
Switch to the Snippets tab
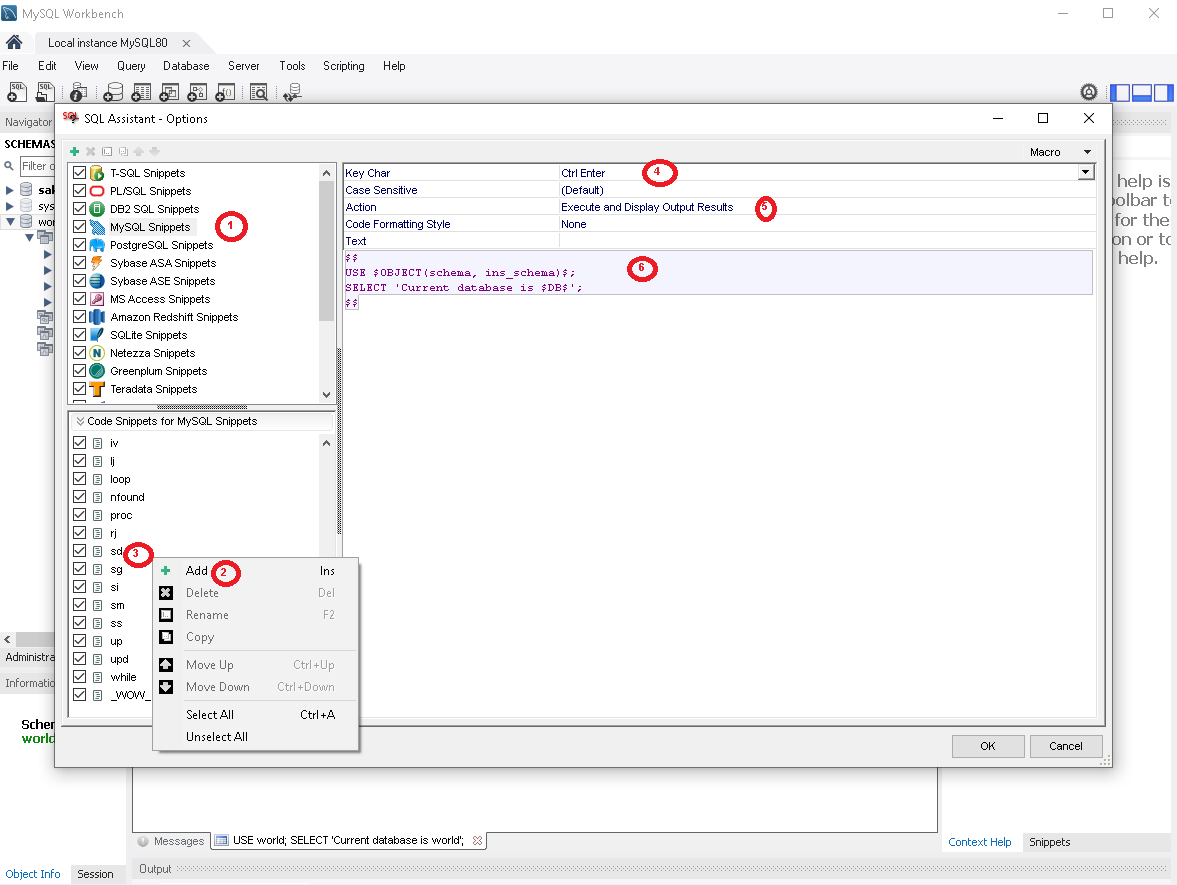[1049, 842]
